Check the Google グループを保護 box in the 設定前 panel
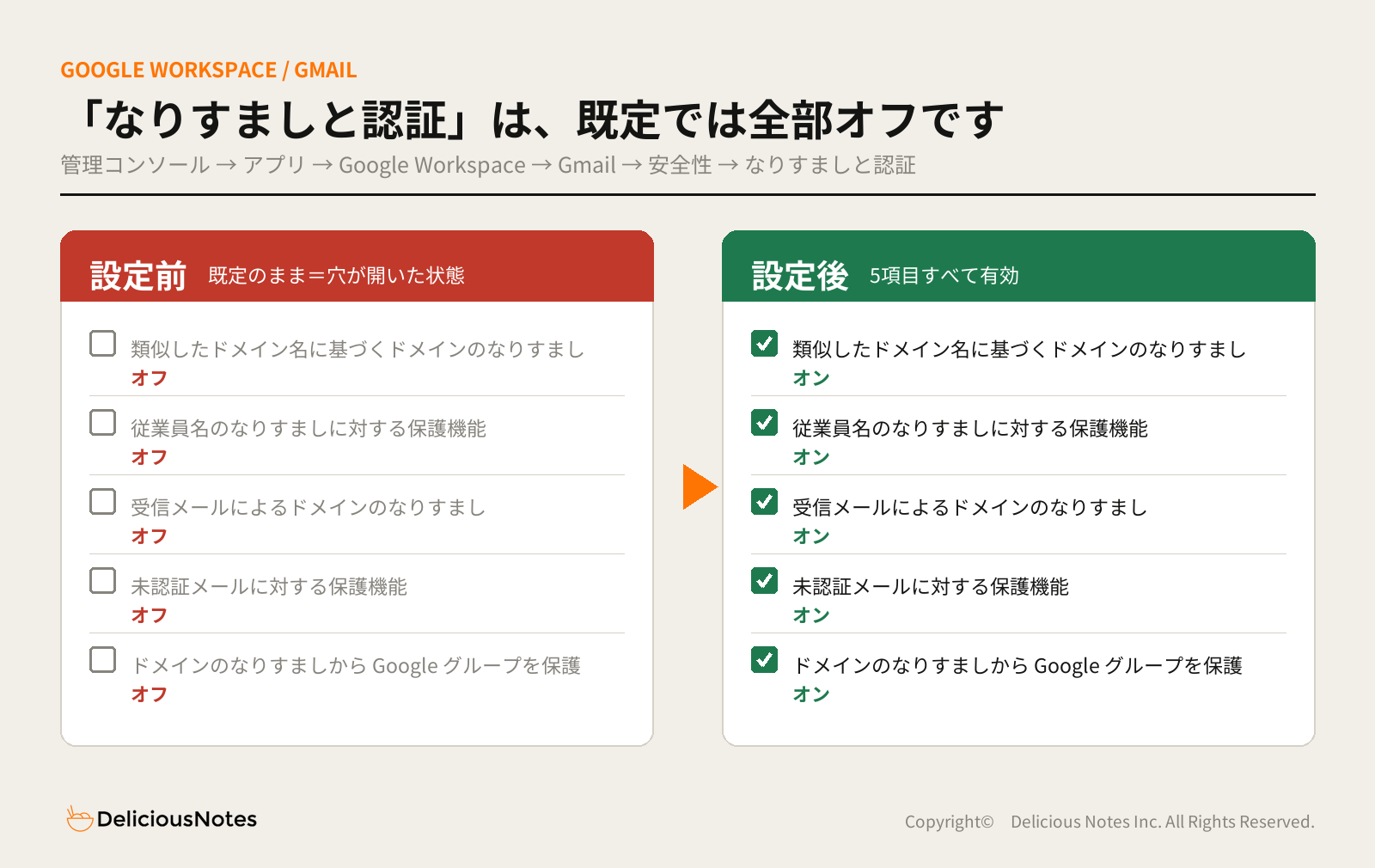Viewport: 1375px width, 868px height. pos(103,660)
